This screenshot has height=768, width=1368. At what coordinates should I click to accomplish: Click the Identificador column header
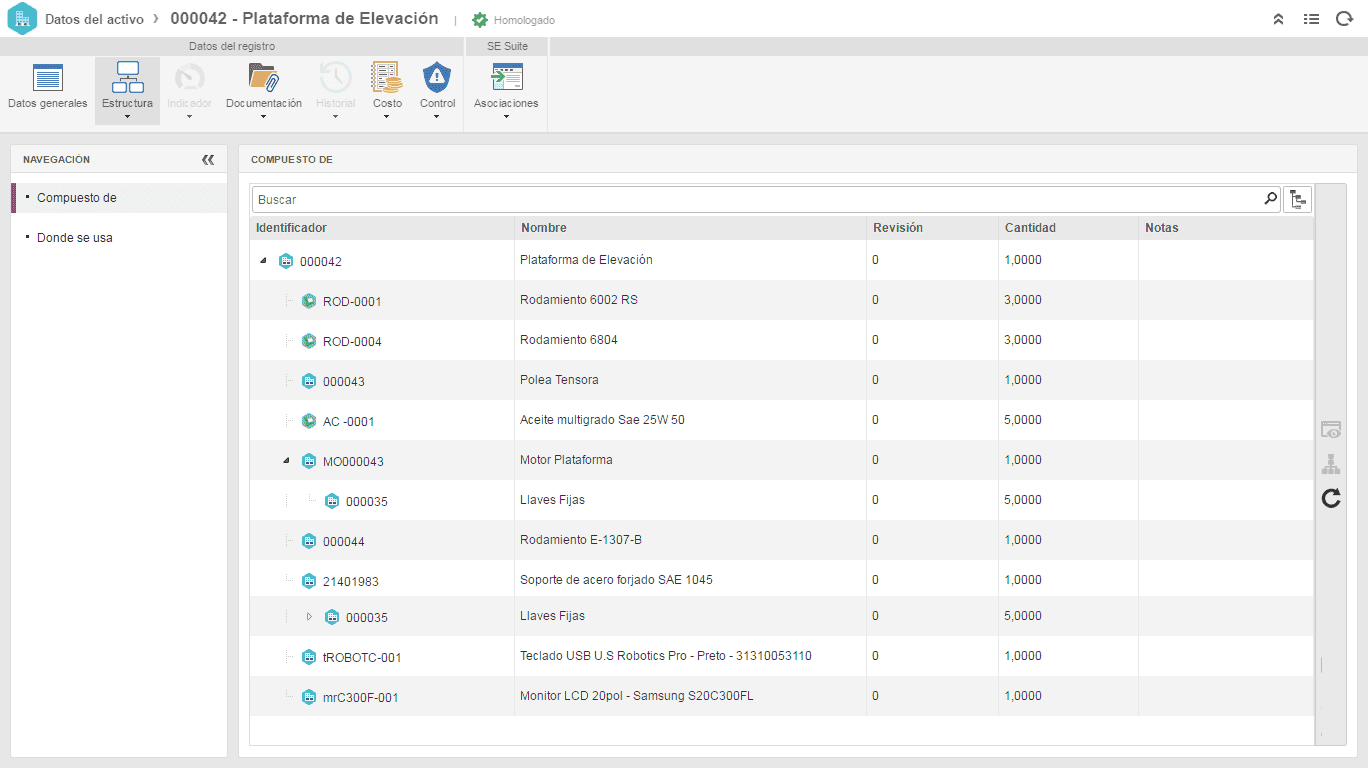(382, 228)
